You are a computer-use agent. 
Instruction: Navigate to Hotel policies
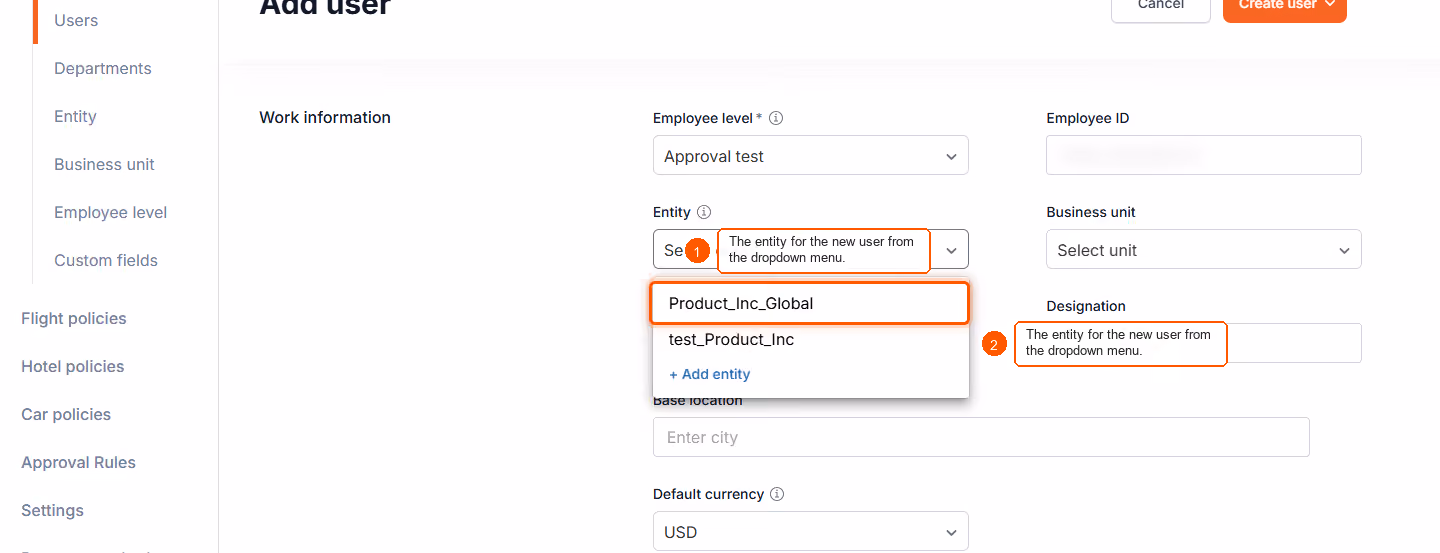(73, 366)
